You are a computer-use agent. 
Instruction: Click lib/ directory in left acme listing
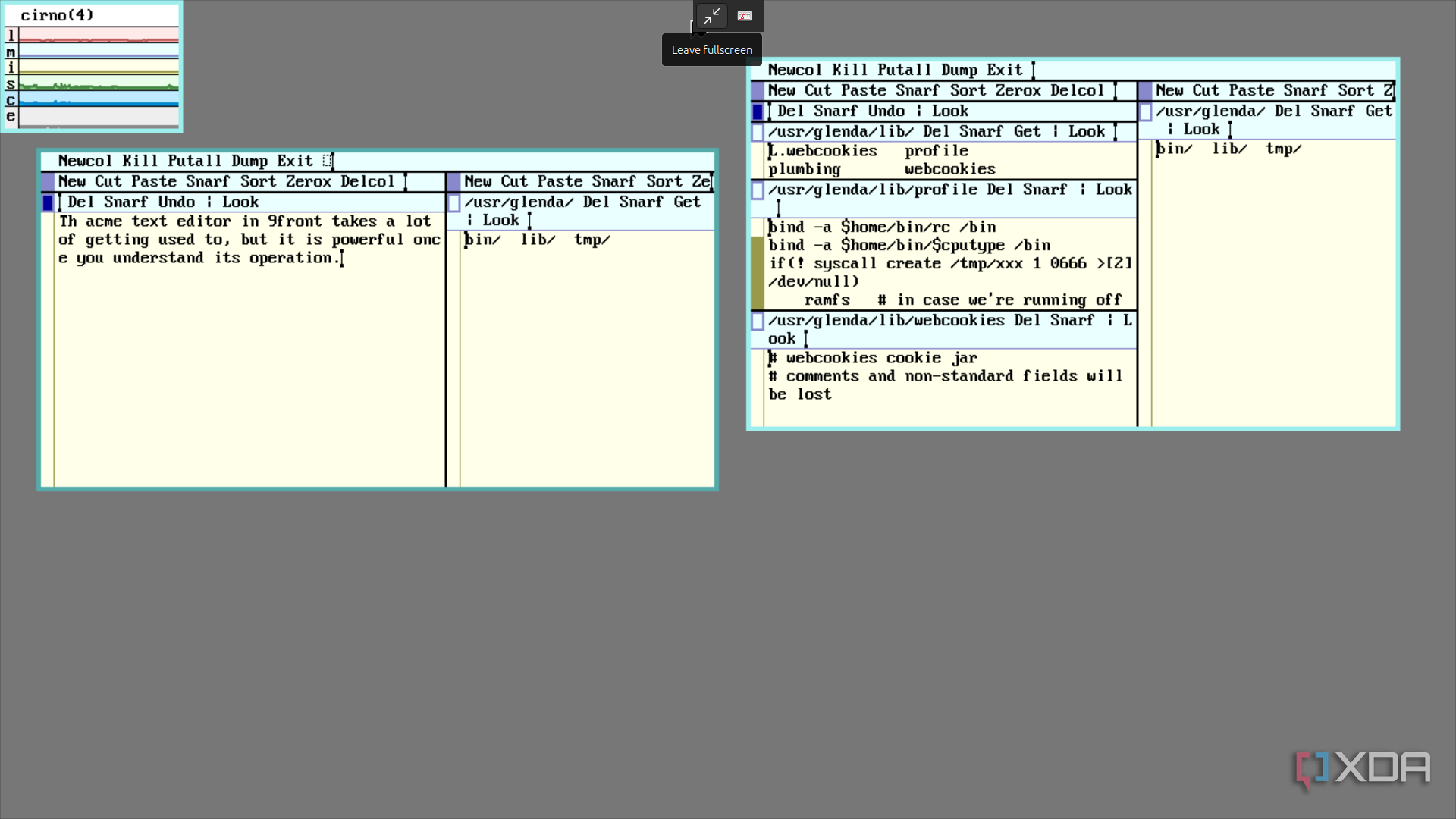538,240
